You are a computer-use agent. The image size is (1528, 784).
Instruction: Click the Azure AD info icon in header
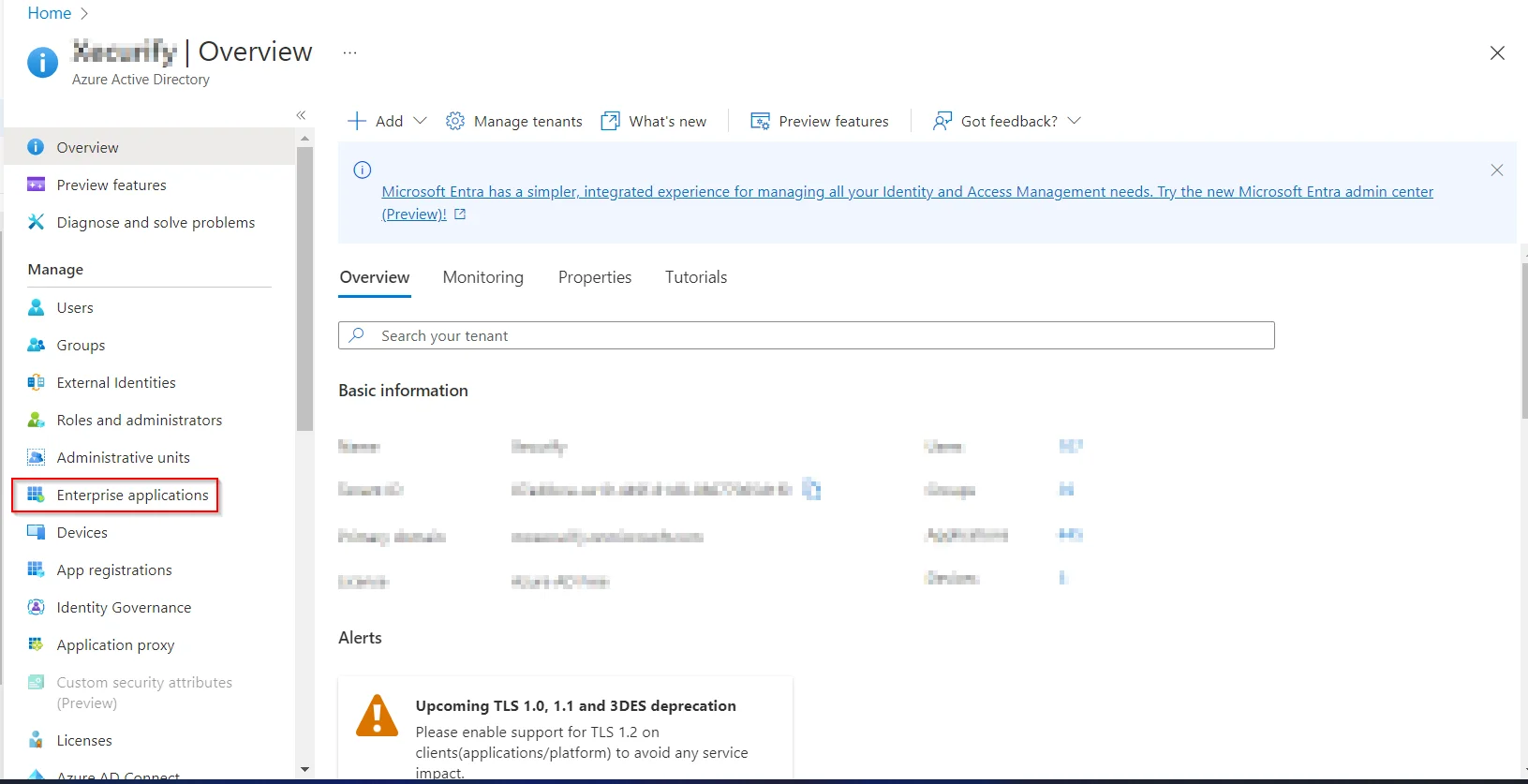point(42,62)
